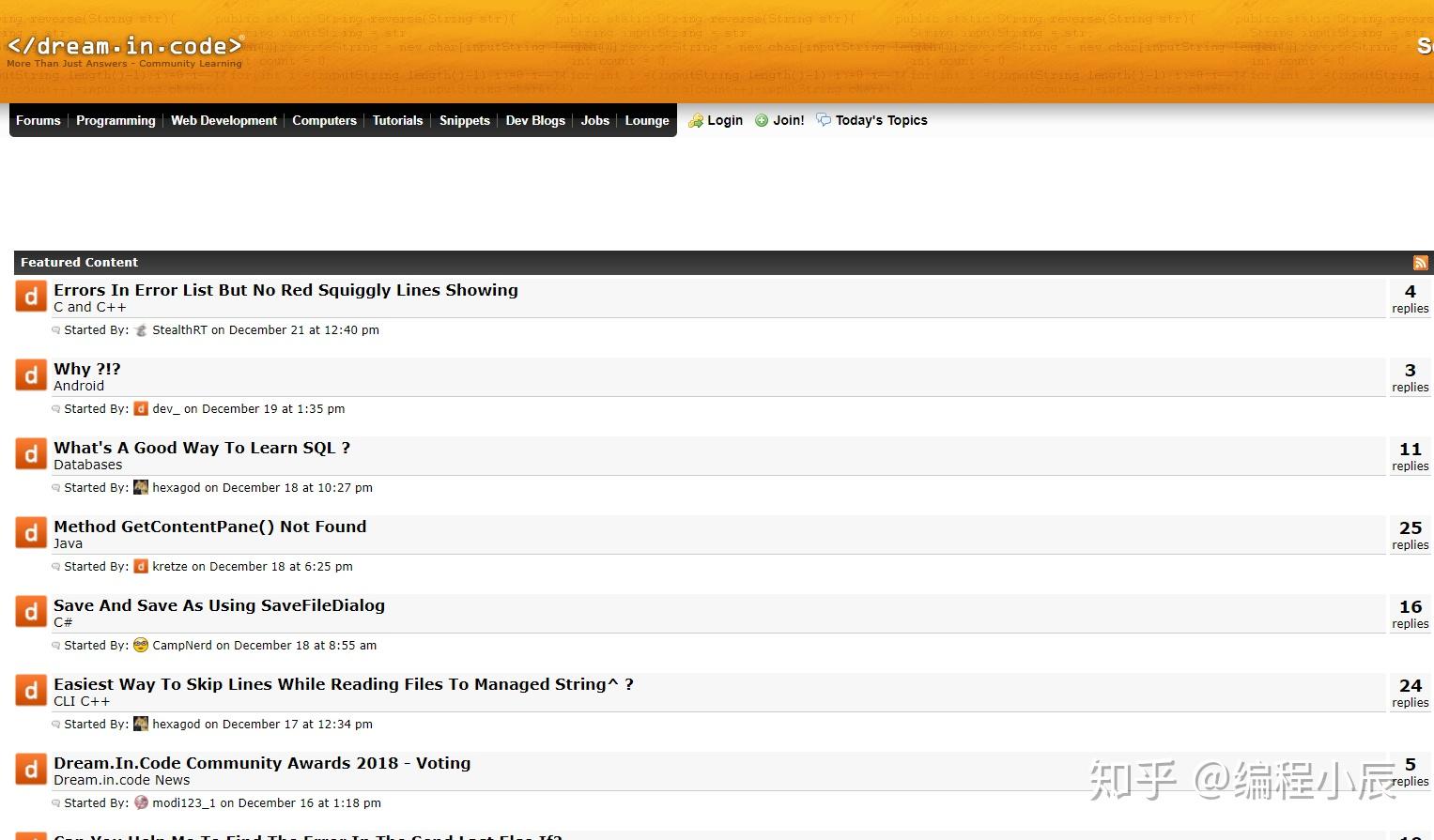Viewport: 1434px width, 840px height.
Task: Open hexagod's profile on the SQL topic
Action: click(177, 488)
